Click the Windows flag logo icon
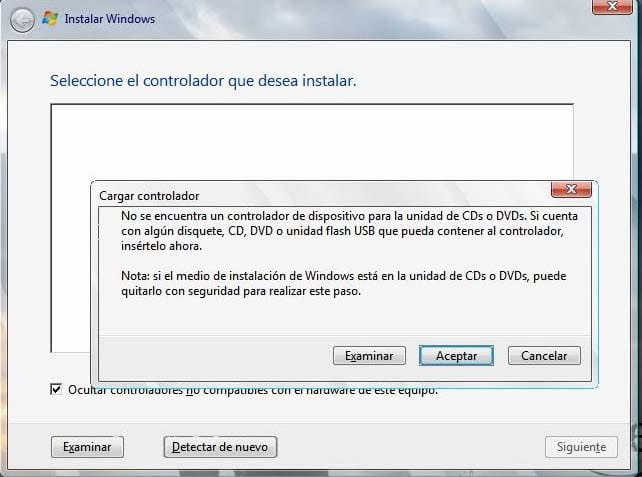Image resolution: width=642 pixels, height=477 pixels. pos(50,19)
